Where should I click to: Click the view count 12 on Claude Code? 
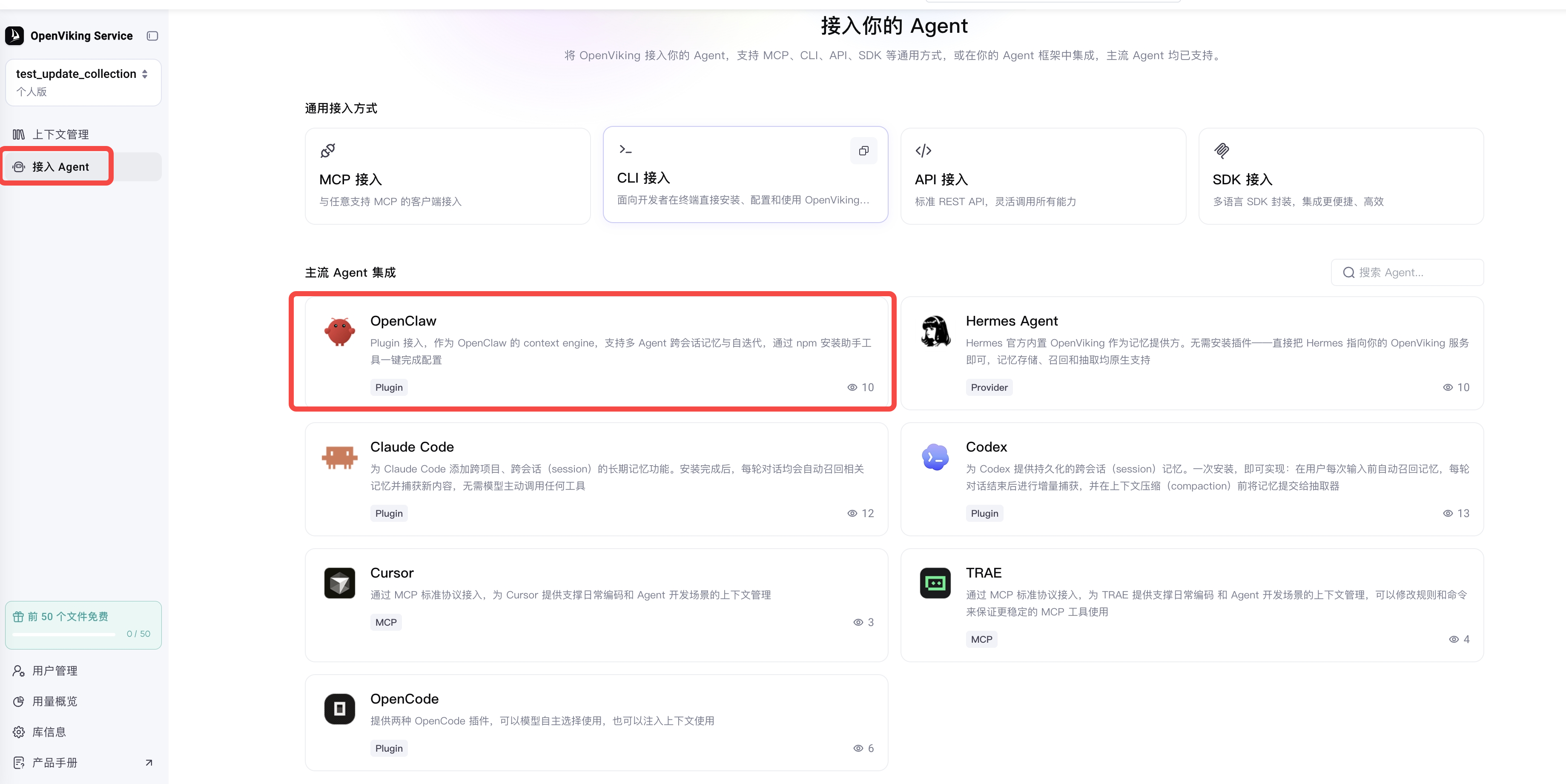867,514
